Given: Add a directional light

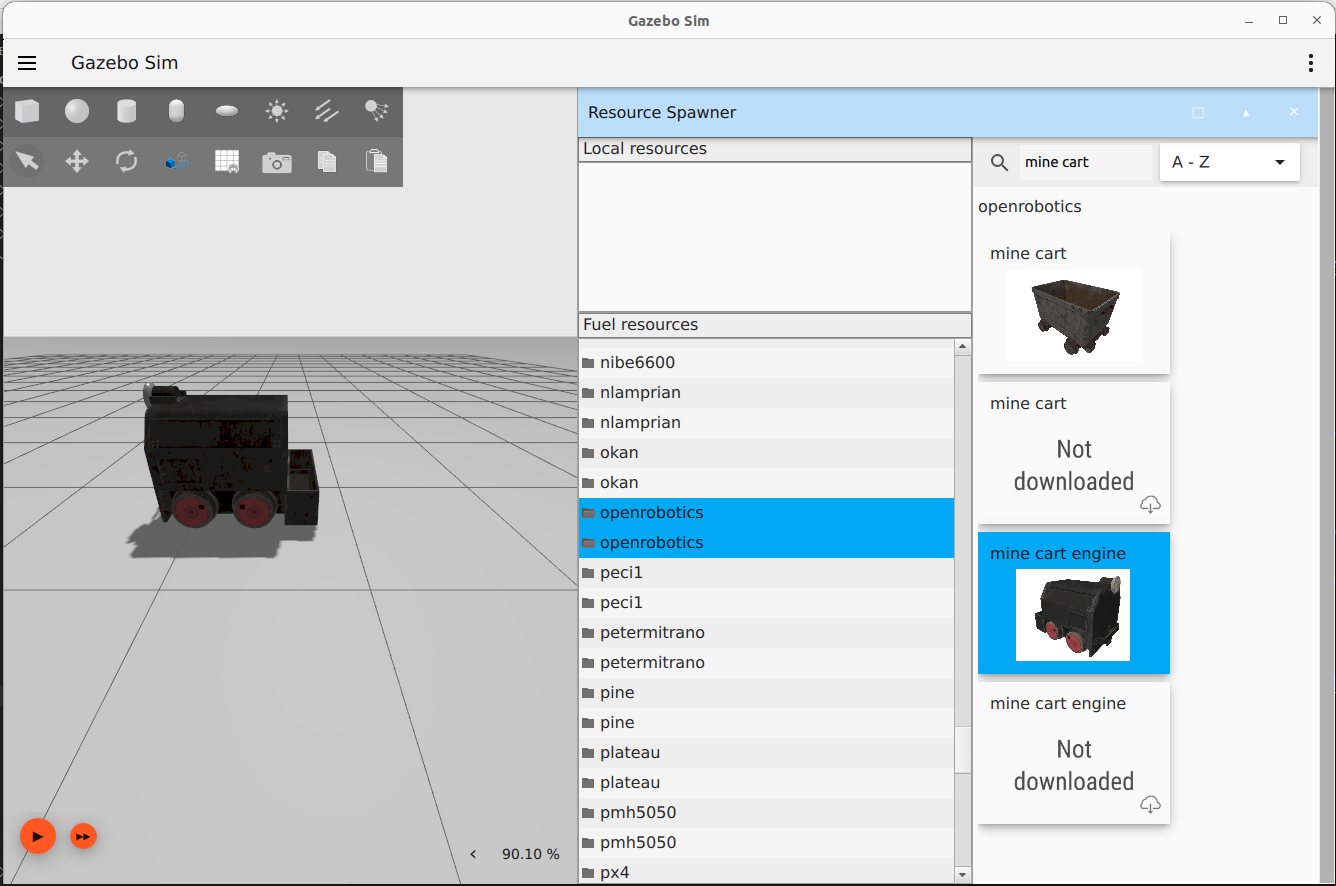Looking at the screenshot, I should (x=327, y=111).
